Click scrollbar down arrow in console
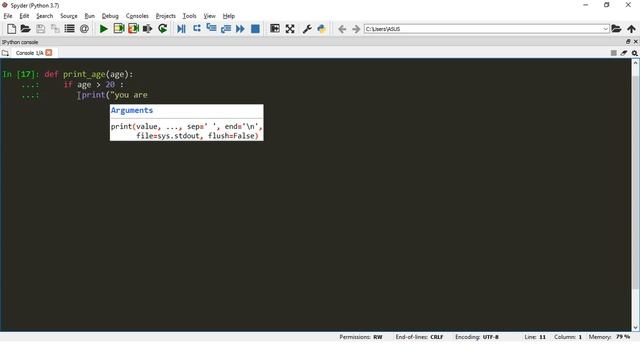The width and height of the screenshot is (640, 360). (635, 327)
